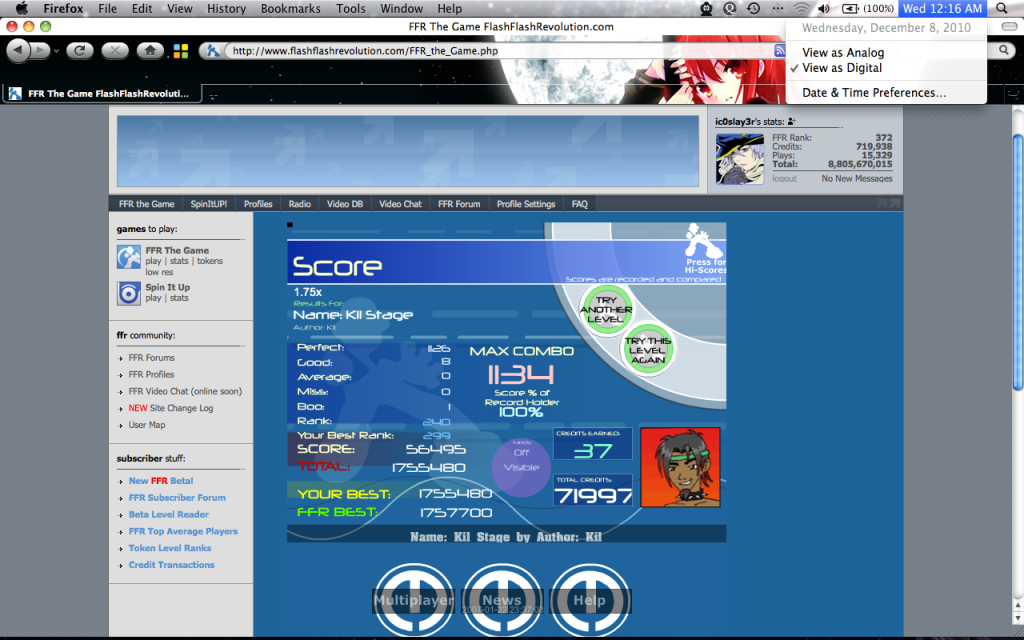Open the back/forward history dropdown arrow
The width and height of the screenshot is (1024, 640).
pyautogui.click(x=57, y=50)
